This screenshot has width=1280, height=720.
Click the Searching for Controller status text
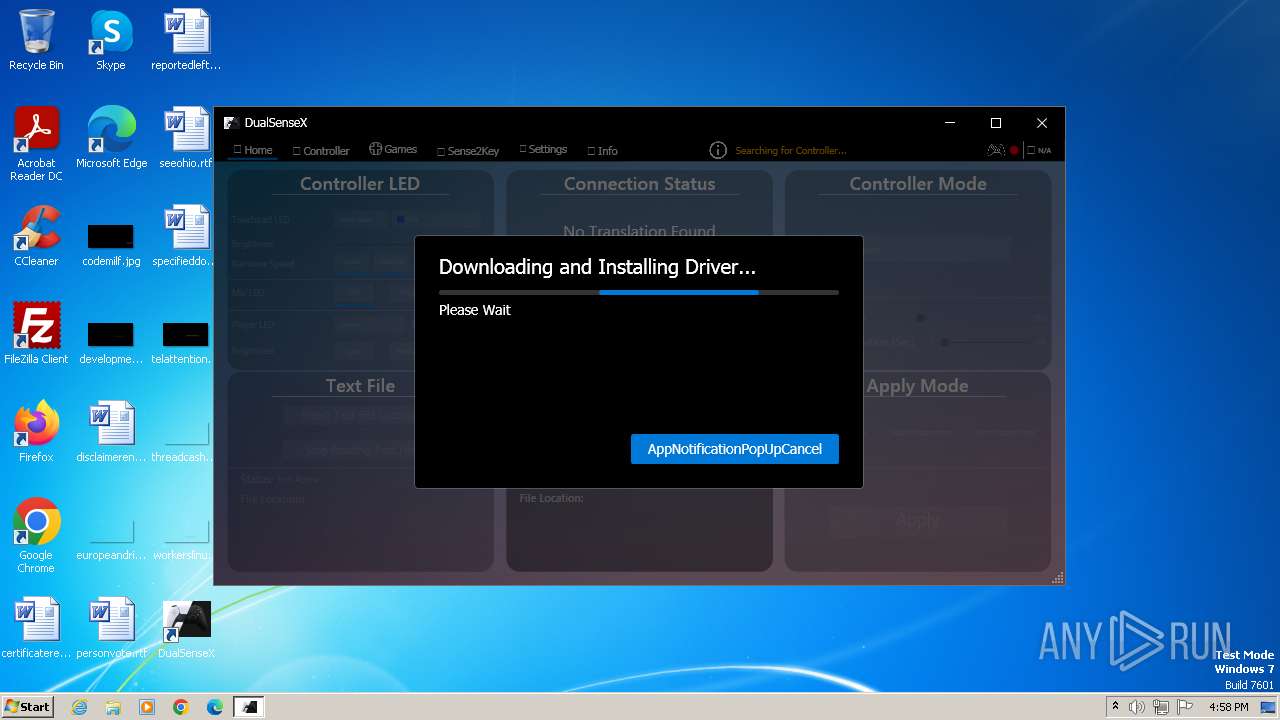(x=791, y=151)
